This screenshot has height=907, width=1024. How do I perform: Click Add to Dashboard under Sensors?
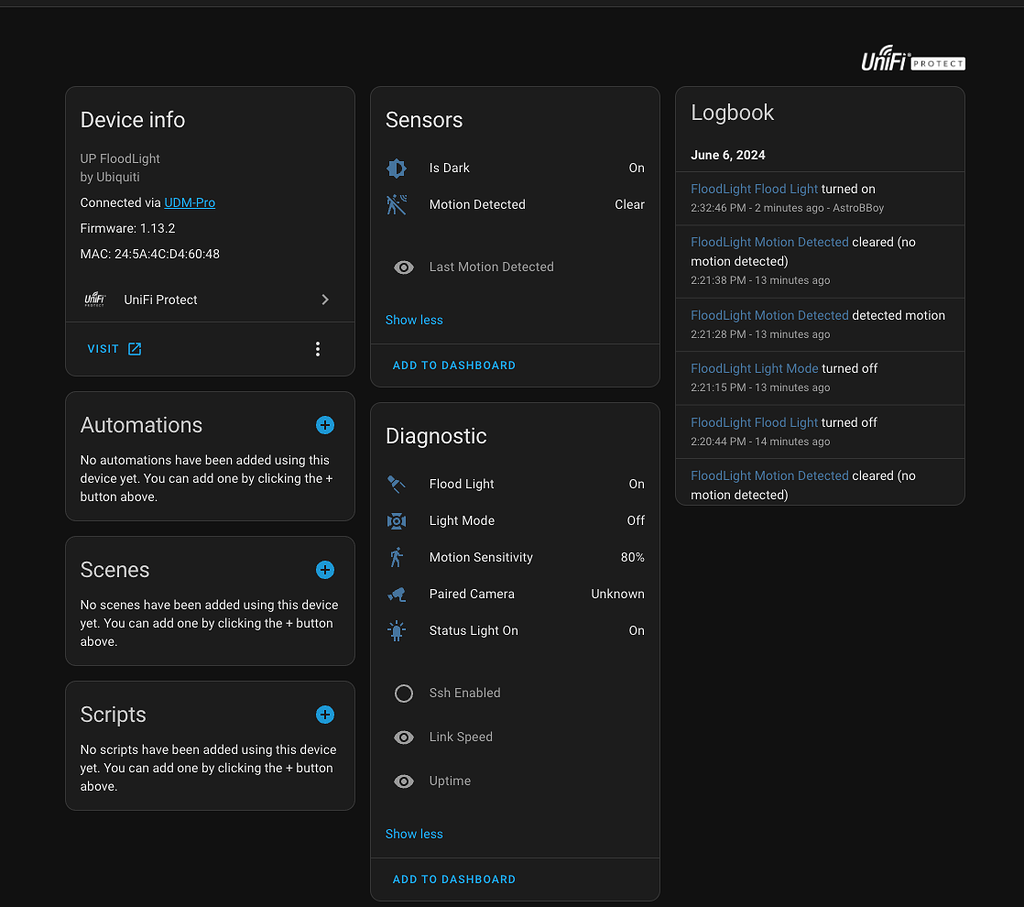tap(454, 366)
